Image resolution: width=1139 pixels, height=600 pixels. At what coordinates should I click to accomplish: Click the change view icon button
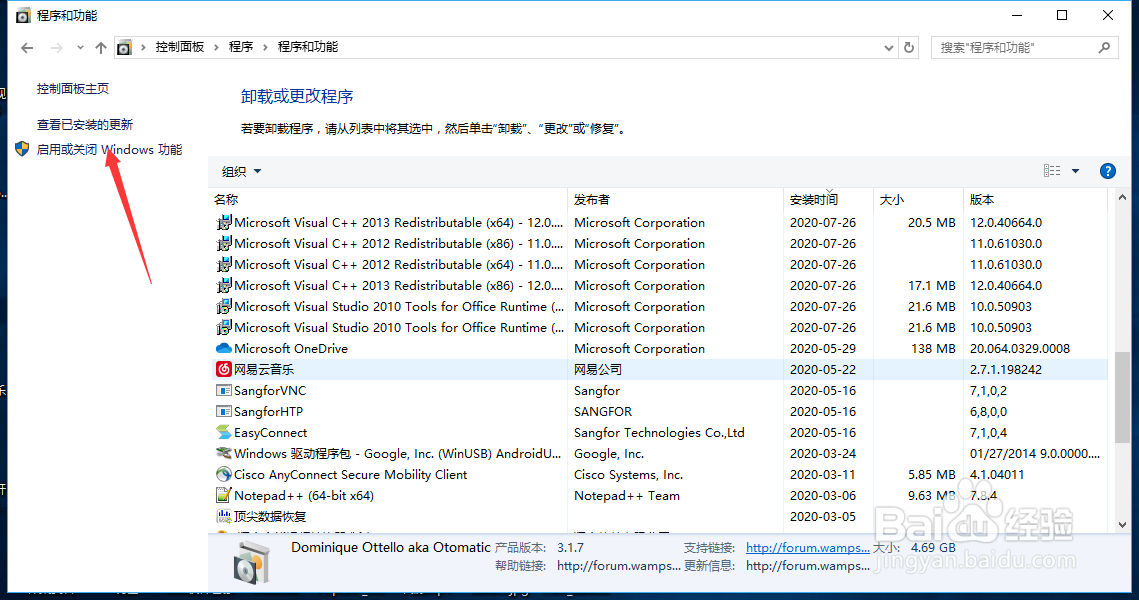pyautogui.click(x=1052, y=171)
